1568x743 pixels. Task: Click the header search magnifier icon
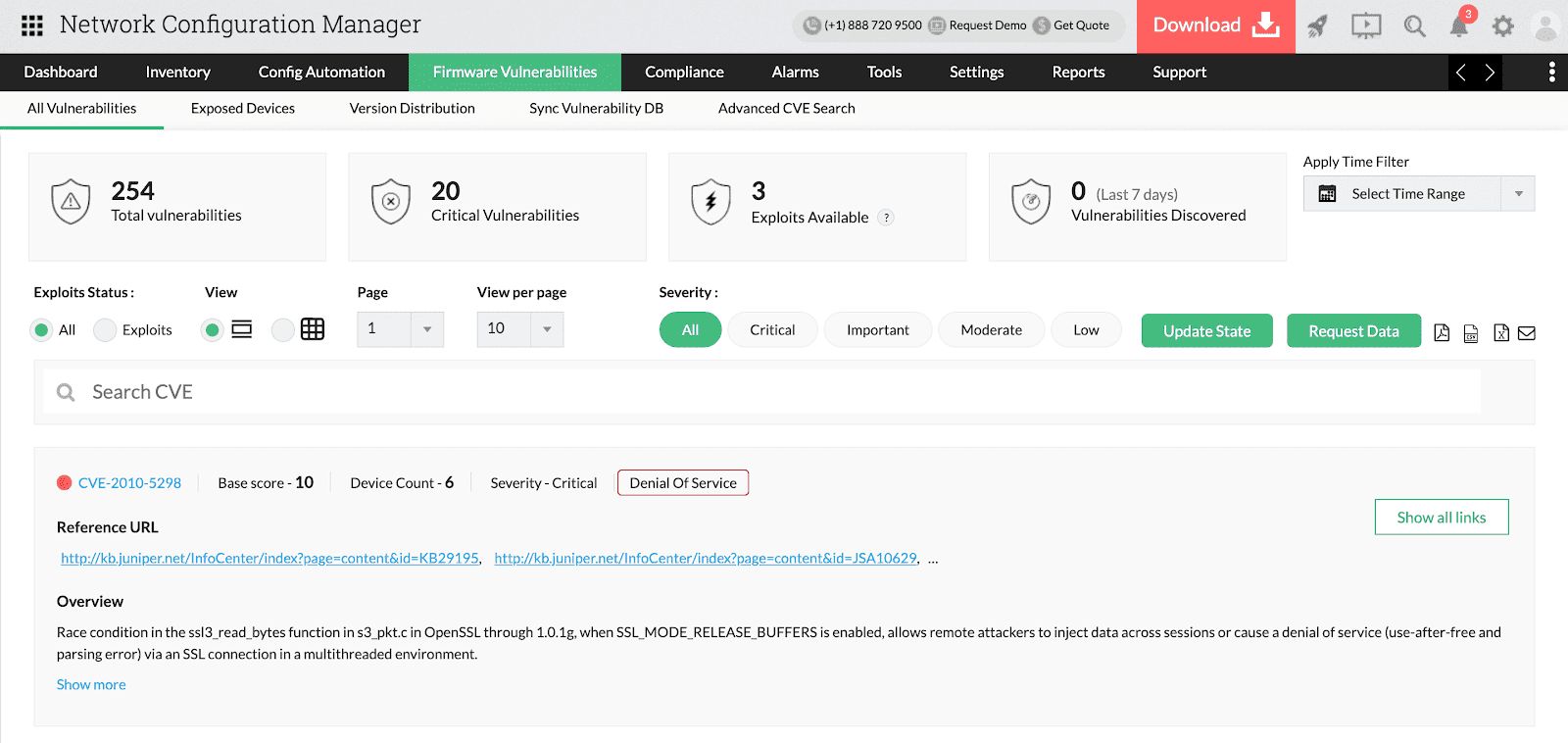click(1414, 26)
